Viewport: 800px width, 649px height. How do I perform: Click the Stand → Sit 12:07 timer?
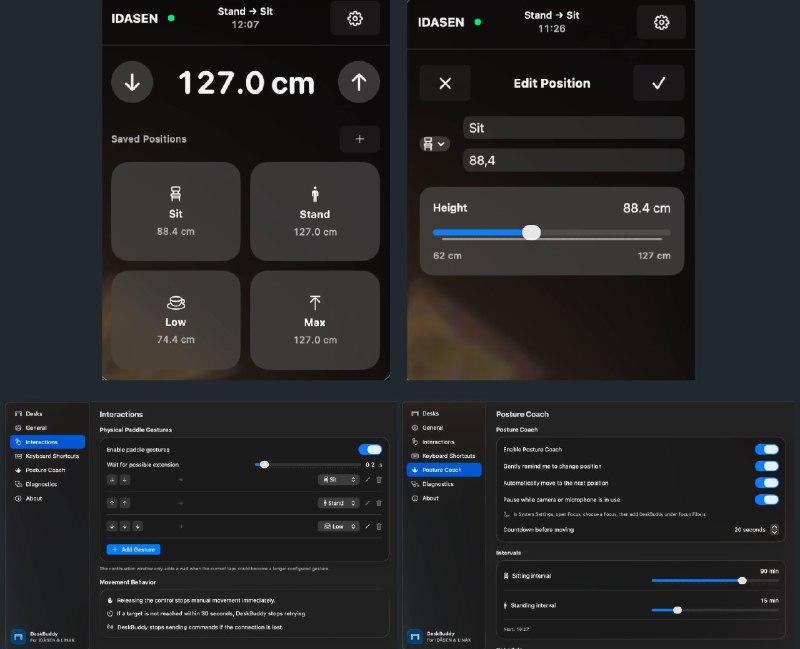[245, 18]
